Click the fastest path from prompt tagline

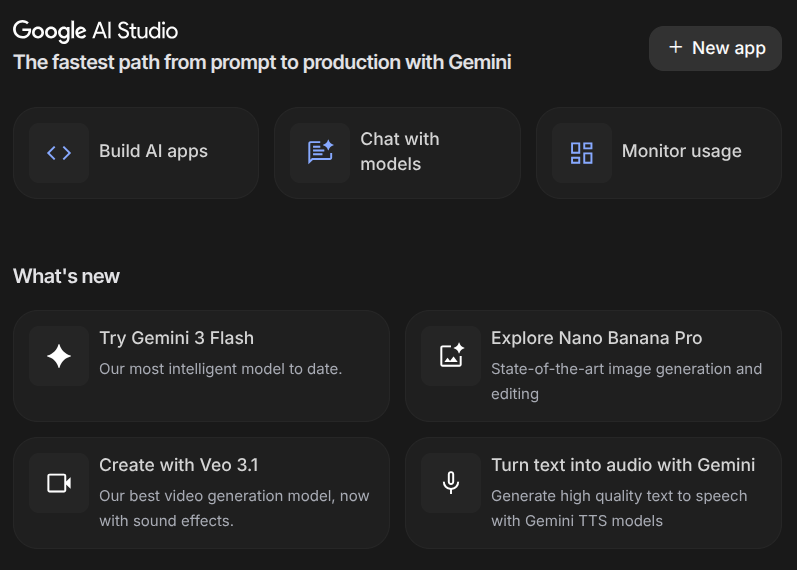coord(262,63)
